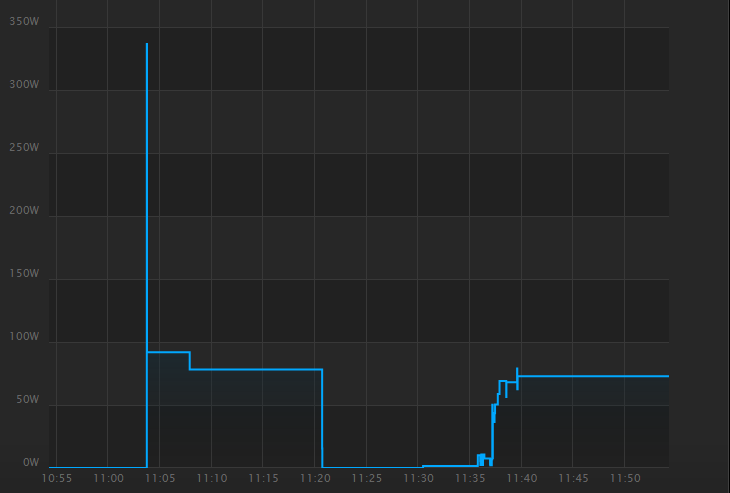Click the 11:35 time axis label
The image size is (730, 493).
pyautogui.click(x=470, y=479)
